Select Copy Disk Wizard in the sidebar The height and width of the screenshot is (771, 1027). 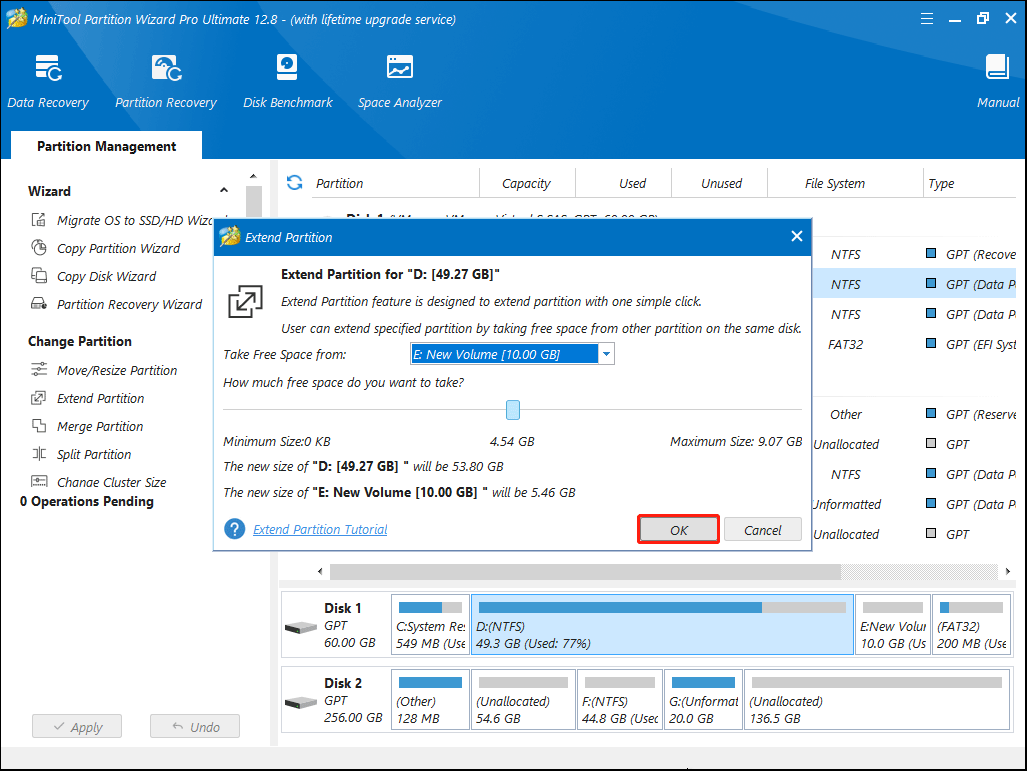coord(106,276)
